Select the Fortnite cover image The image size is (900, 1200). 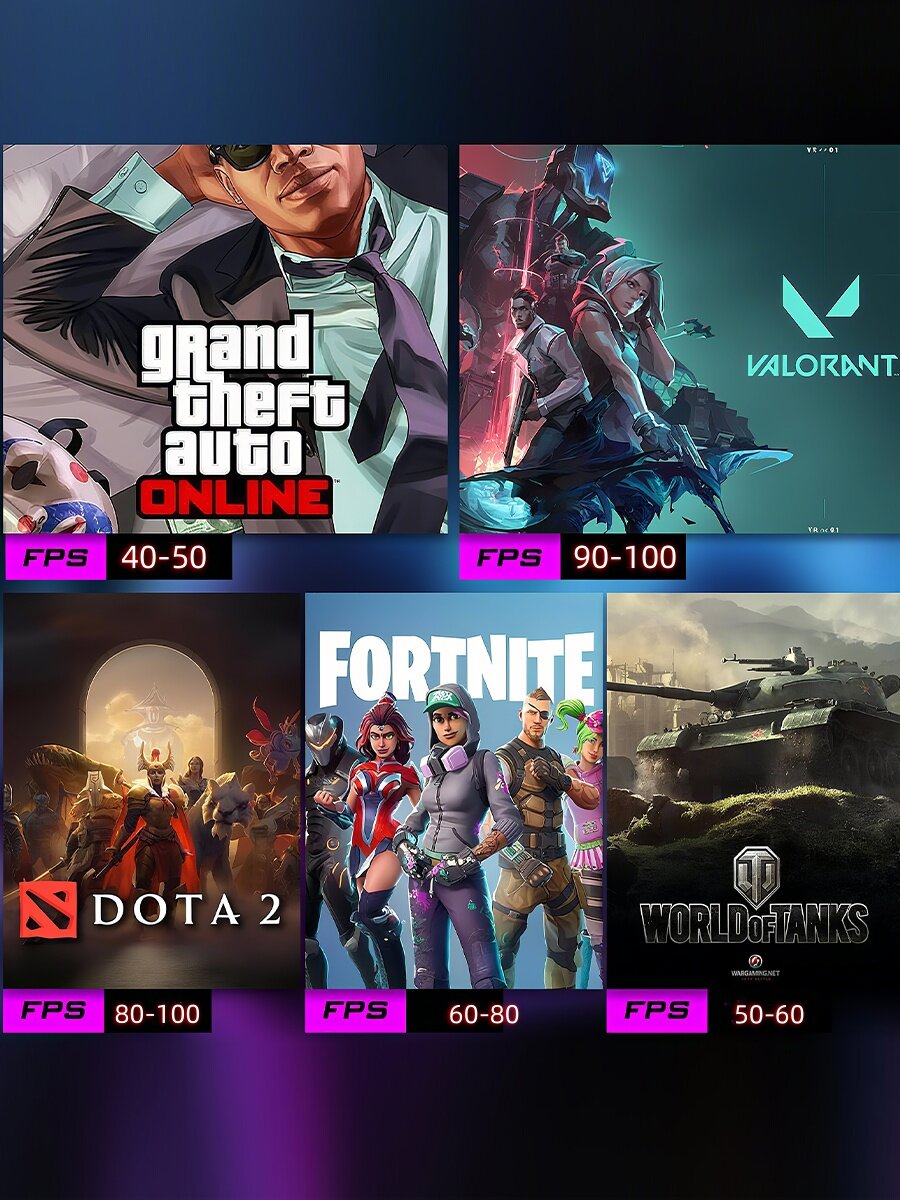tap(454, 791)
